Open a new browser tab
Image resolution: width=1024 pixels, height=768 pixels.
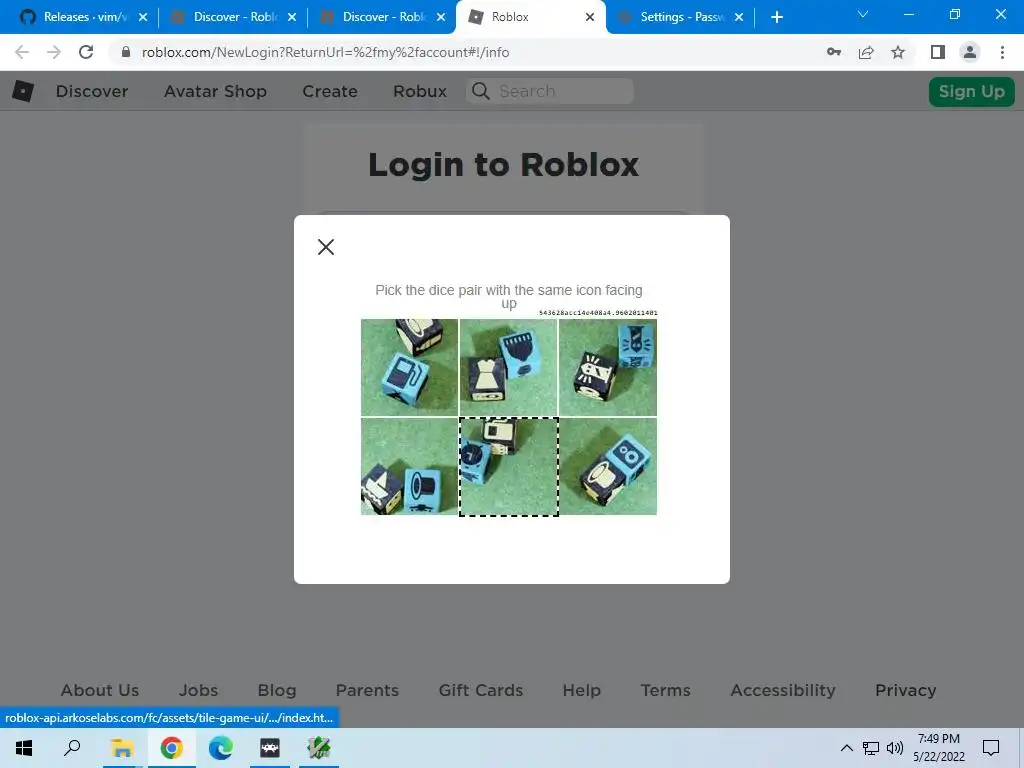[x=776, y=17]
